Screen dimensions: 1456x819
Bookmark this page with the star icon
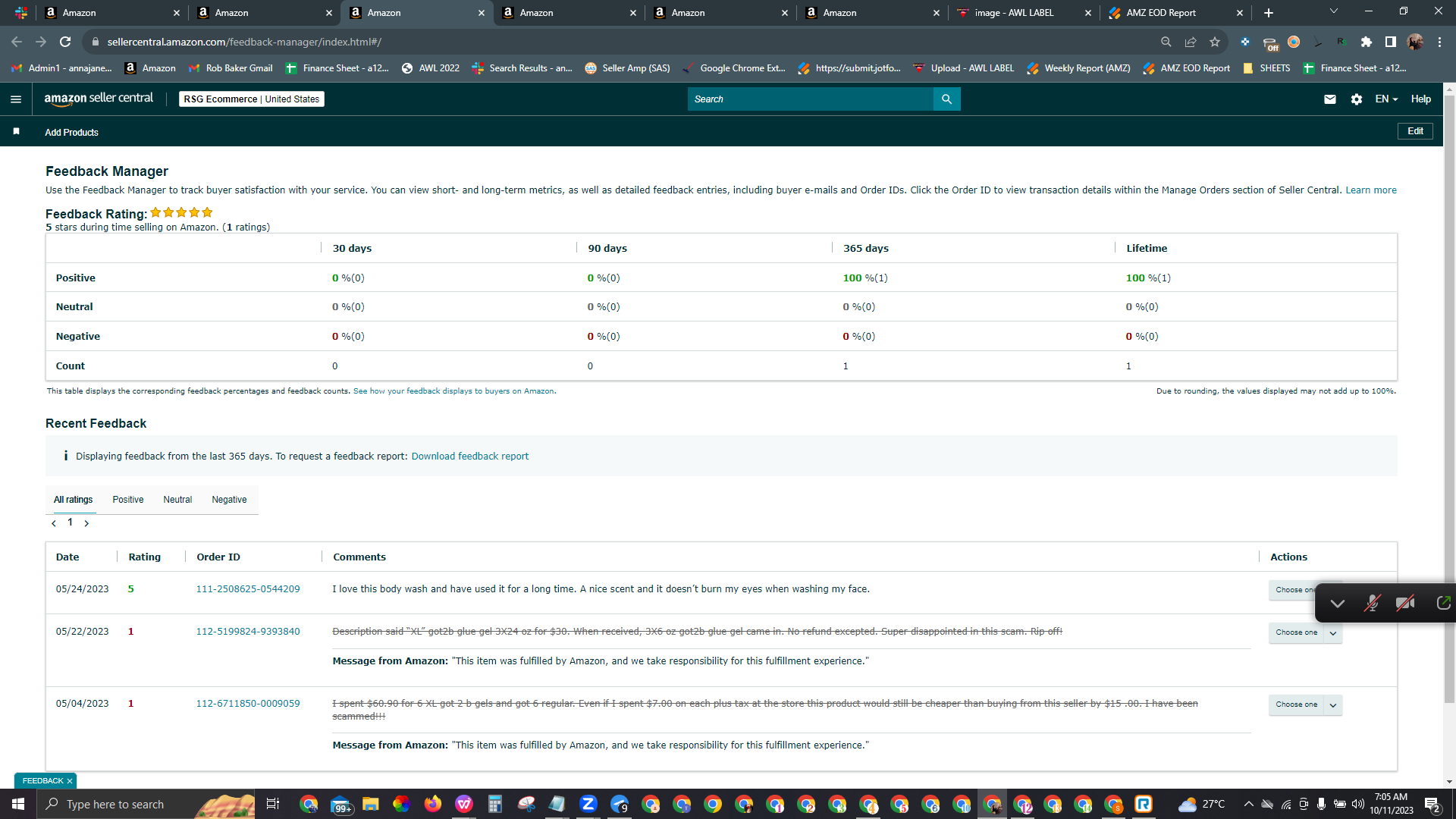(x=1215, y=42)
